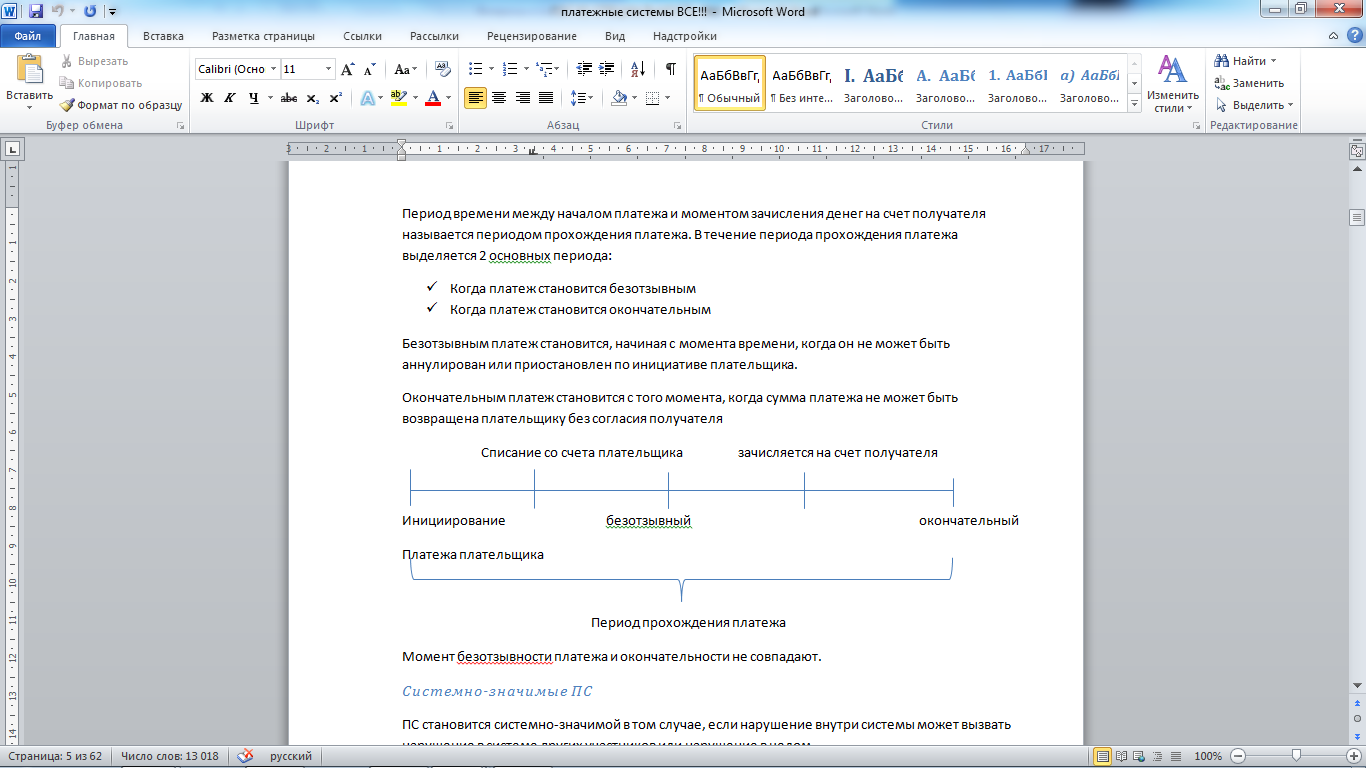Viewport: 1366px width, 768px height.
Task: Copy selection with Копировать
Action: pyautogui.click(x=100, y=83)
